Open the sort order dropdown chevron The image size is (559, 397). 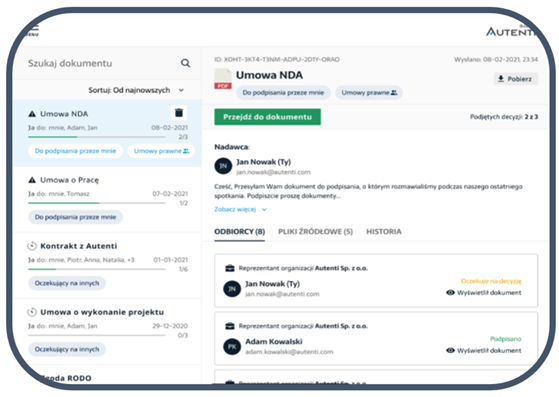pos(181,91)
